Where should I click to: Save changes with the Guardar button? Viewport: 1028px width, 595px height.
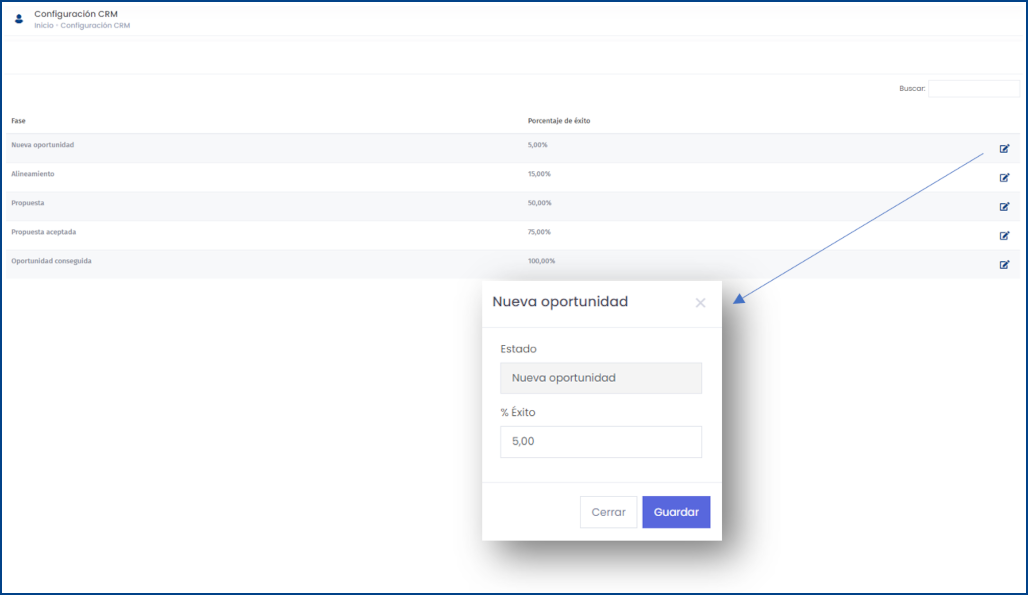click(676, 512)
